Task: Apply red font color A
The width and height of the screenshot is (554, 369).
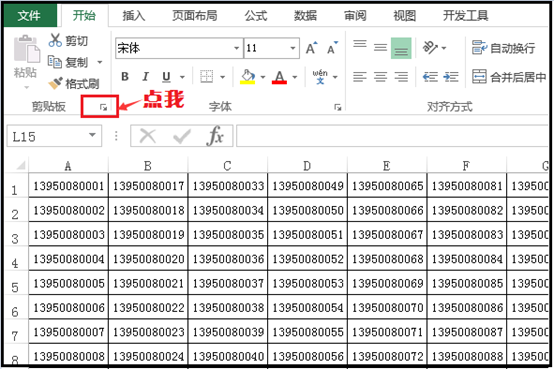Action: click(x=279, y=77)
